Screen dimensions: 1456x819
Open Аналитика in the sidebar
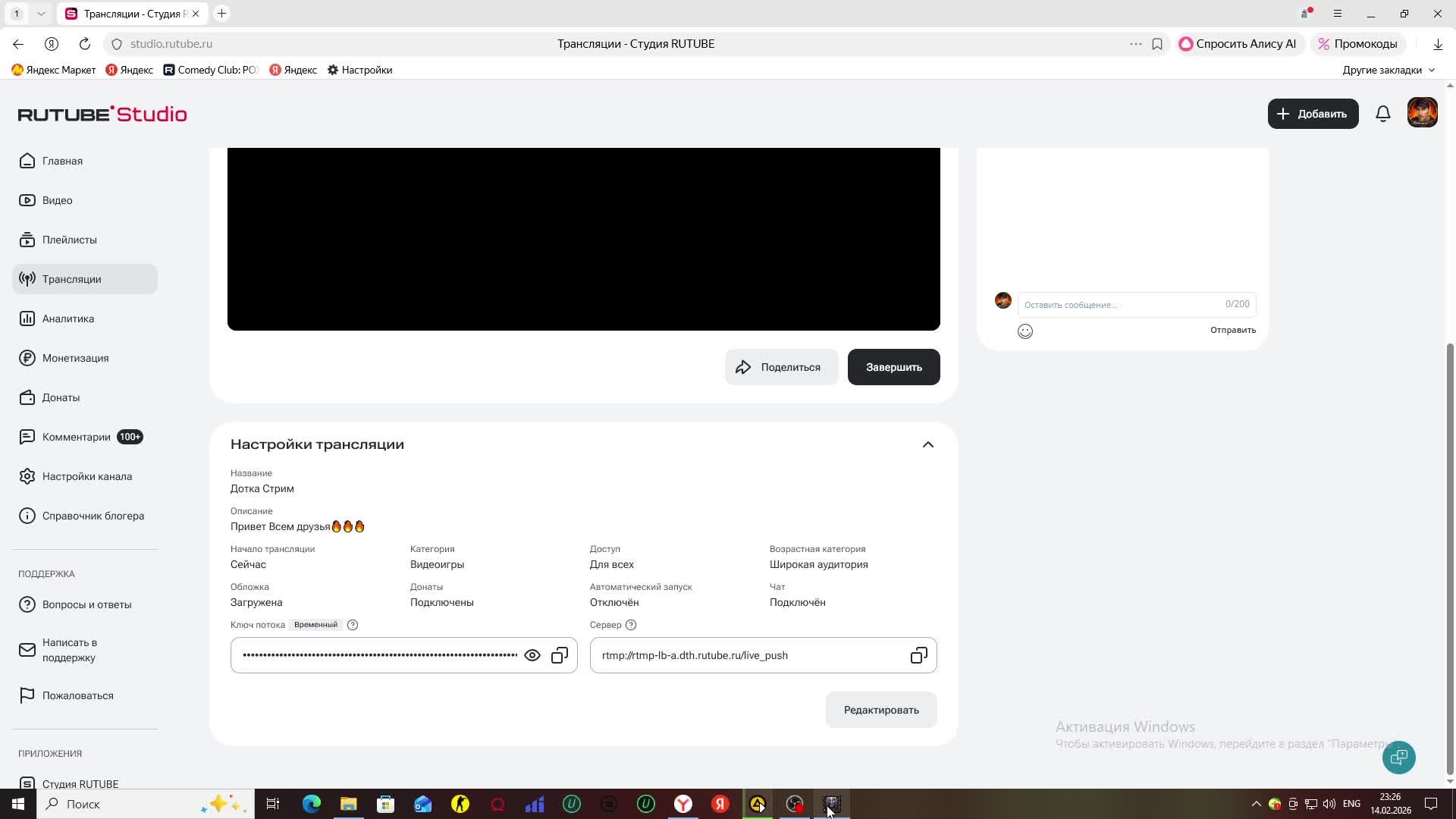pos(68,318)
